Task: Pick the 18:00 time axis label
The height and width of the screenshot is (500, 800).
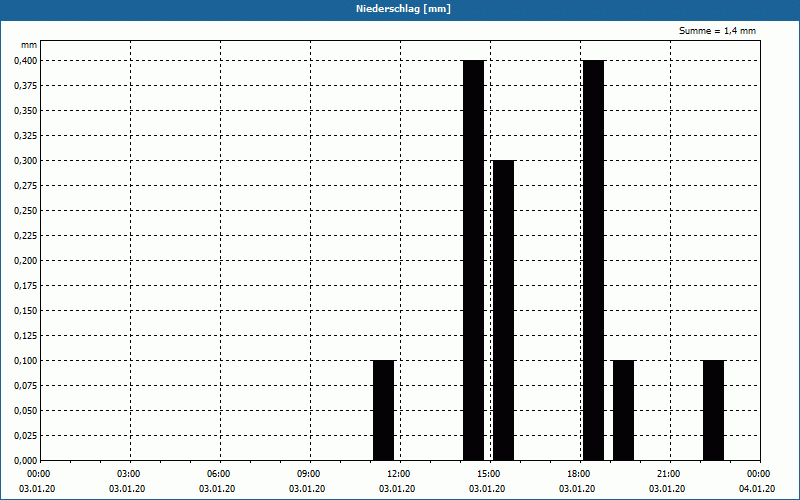Action: click(579, 474)
